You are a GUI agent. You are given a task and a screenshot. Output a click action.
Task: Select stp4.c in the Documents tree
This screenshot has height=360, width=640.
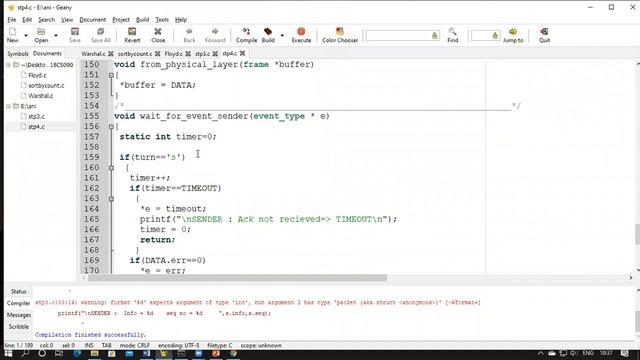tap(36, 127)
